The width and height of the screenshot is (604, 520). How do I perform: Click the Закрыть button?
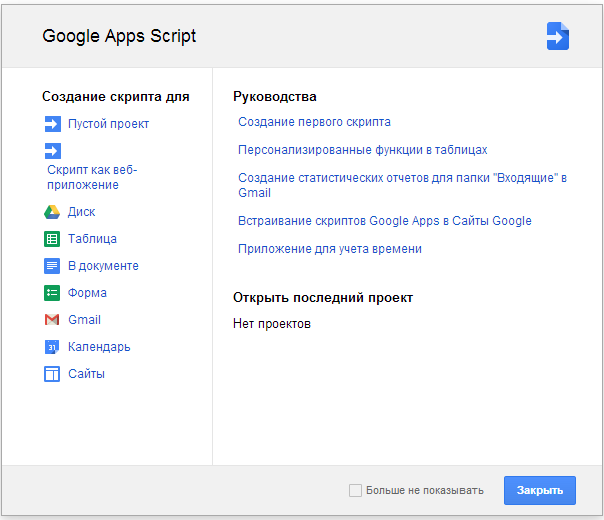(540, 490)
